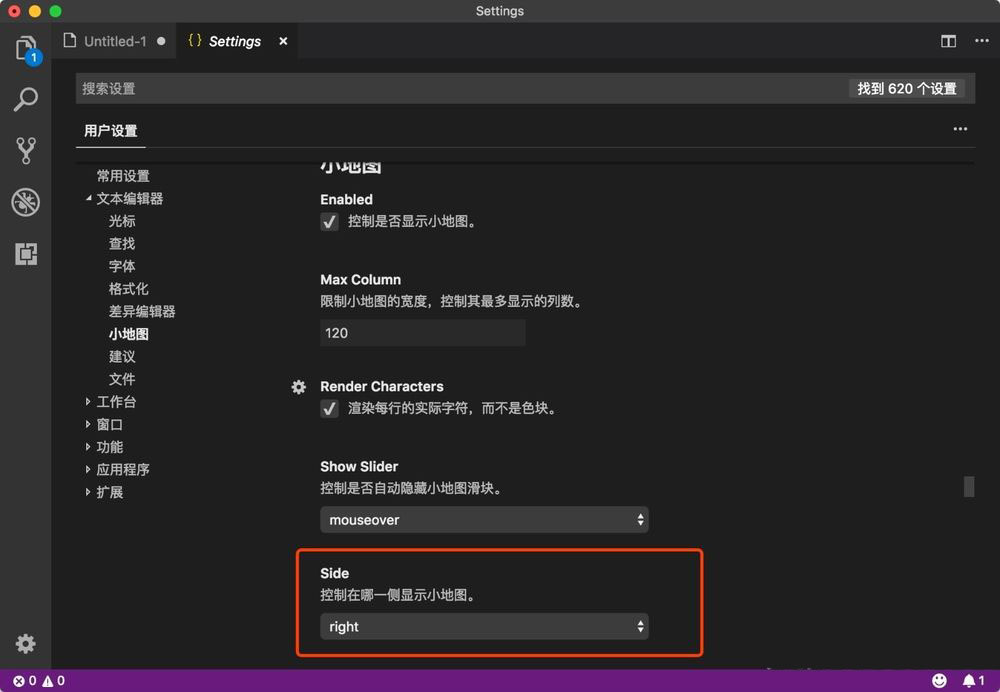Viewport: 1000px width, 692px height.
Task: Open the more actions (...) menu
Action: click(x=960, y=128)
